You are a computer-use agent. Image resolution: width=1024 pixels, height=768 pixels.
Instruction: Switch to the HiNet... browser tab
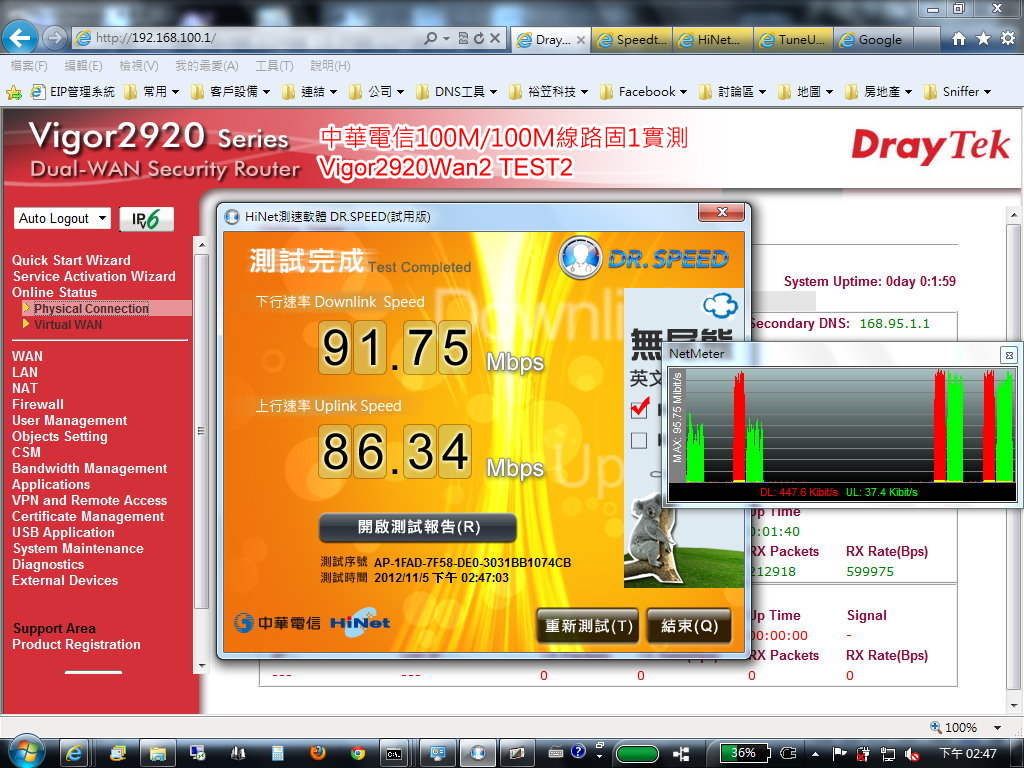(x=712, y=40)
